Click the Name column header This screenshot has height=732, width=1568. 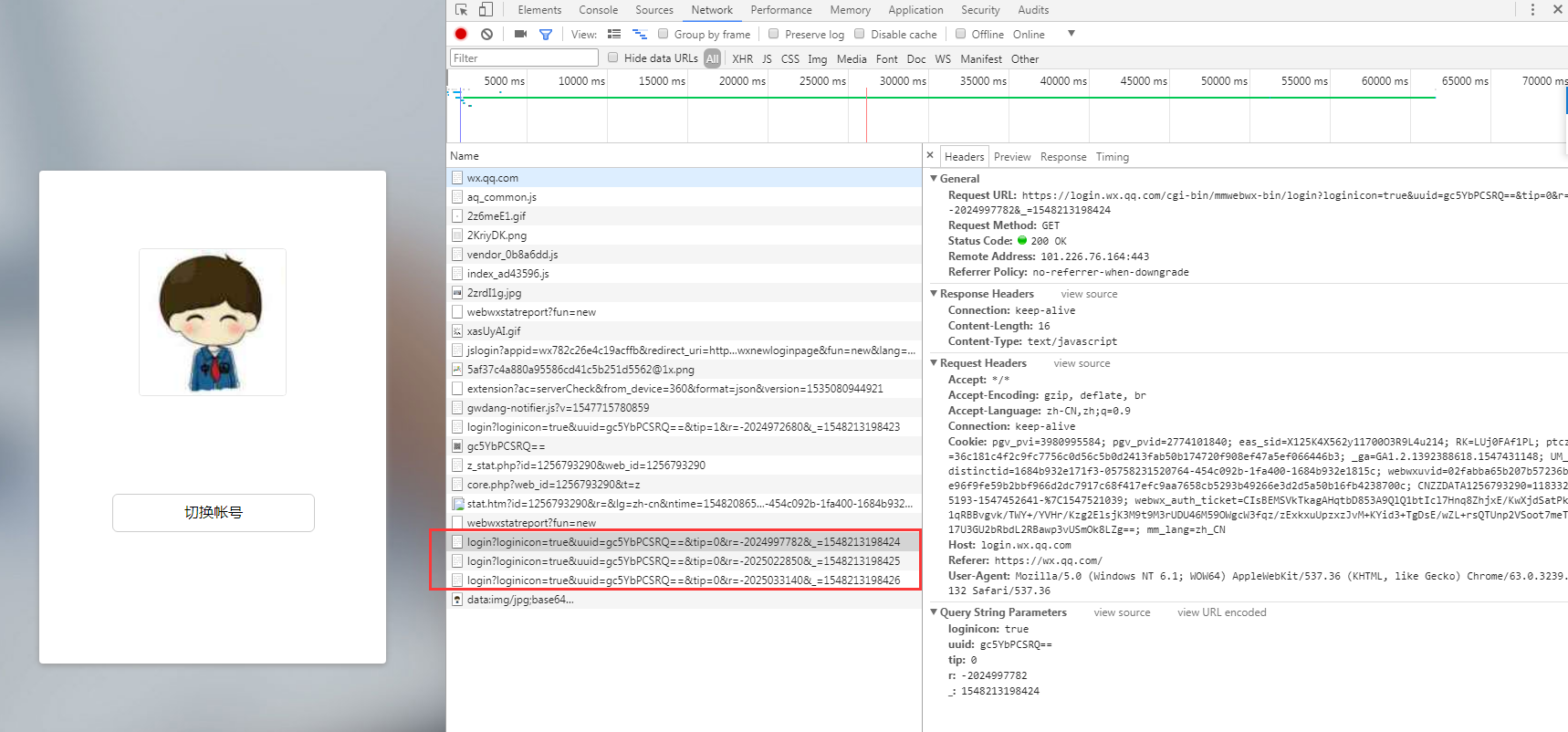coord(685,156)
